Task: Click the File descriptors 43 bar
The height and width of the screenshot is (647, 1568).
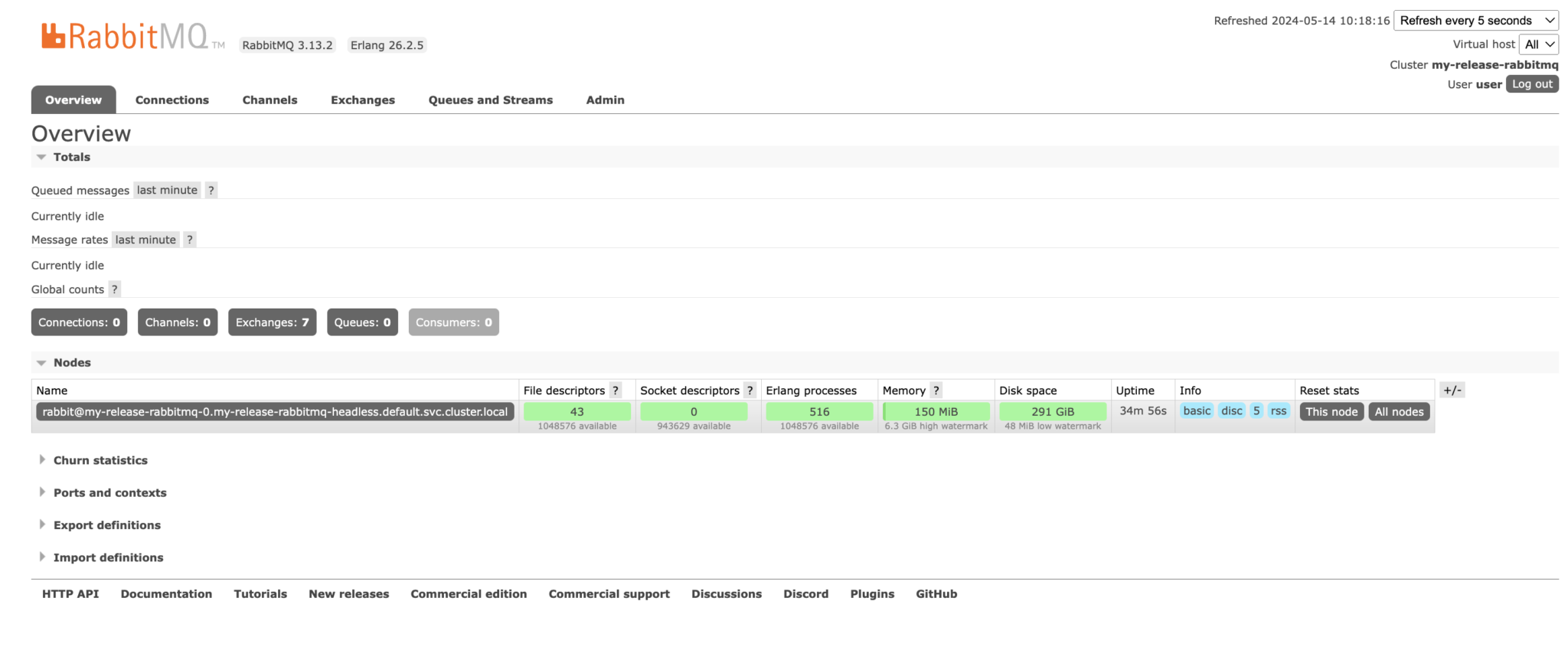Action: click(577, 412)
